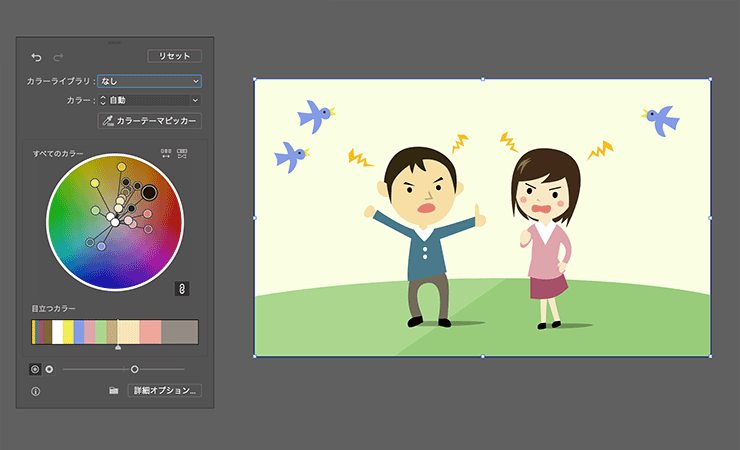740x450 pixels.
Task: Click the info icon at panel bottom
Action: pos(35,391)
